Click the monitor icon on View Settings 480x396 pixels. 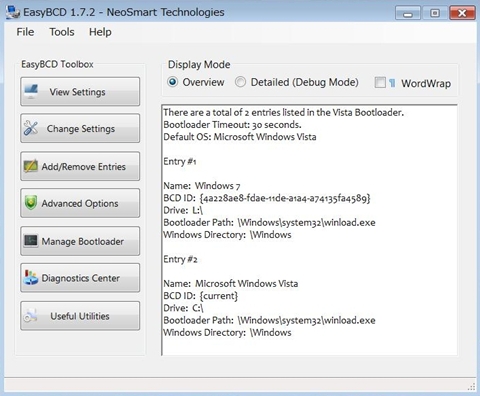(x=31, y=91)
